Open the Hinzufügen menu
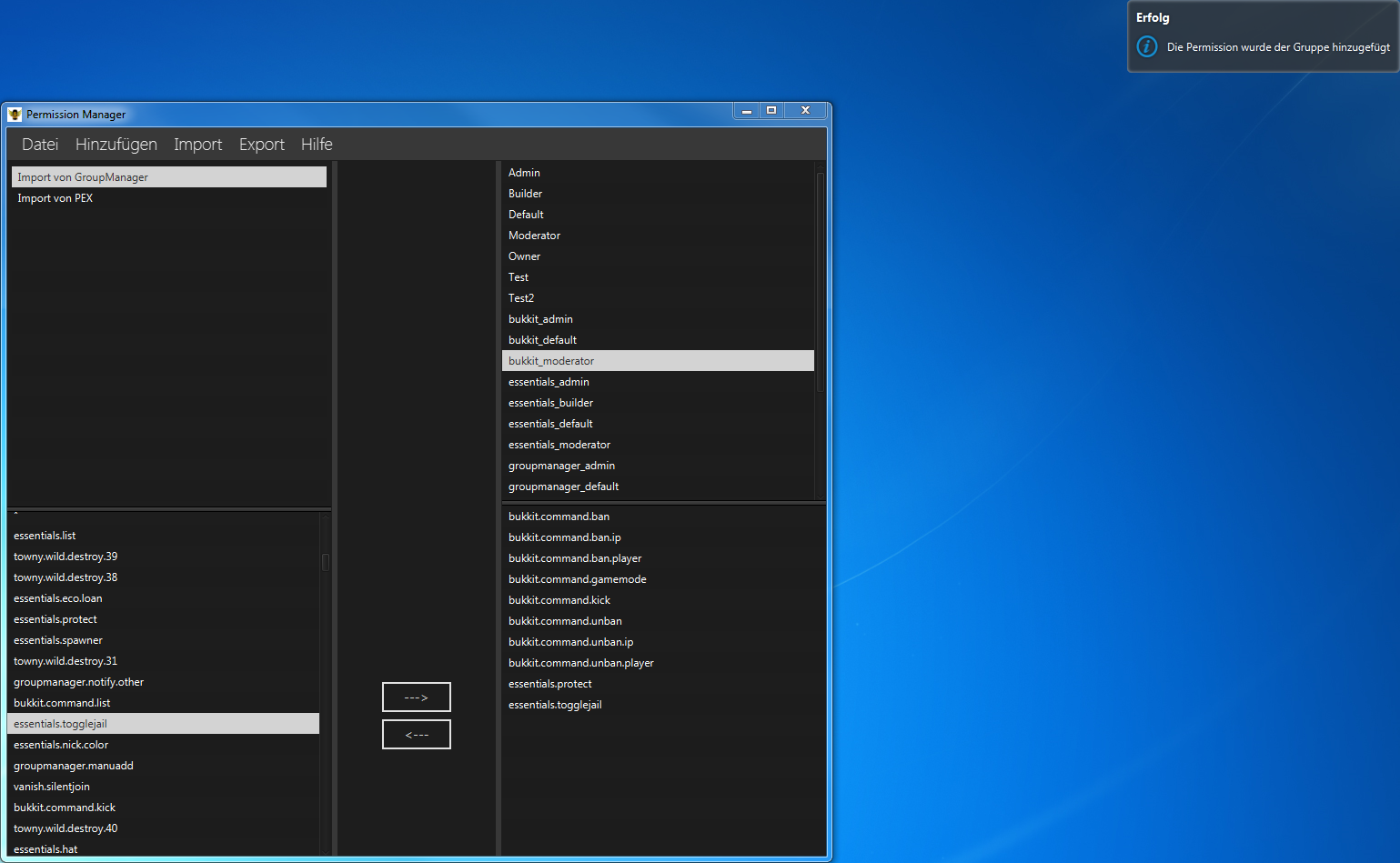Viewport: 1400px width, 863px height. click(116, 145)
